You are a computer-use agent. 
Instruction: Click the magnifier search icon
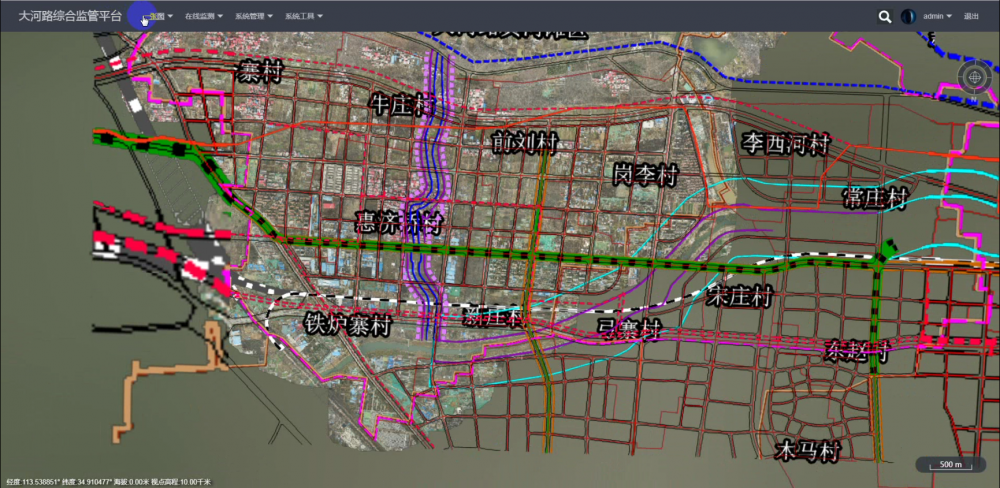(x=884, y=16)
